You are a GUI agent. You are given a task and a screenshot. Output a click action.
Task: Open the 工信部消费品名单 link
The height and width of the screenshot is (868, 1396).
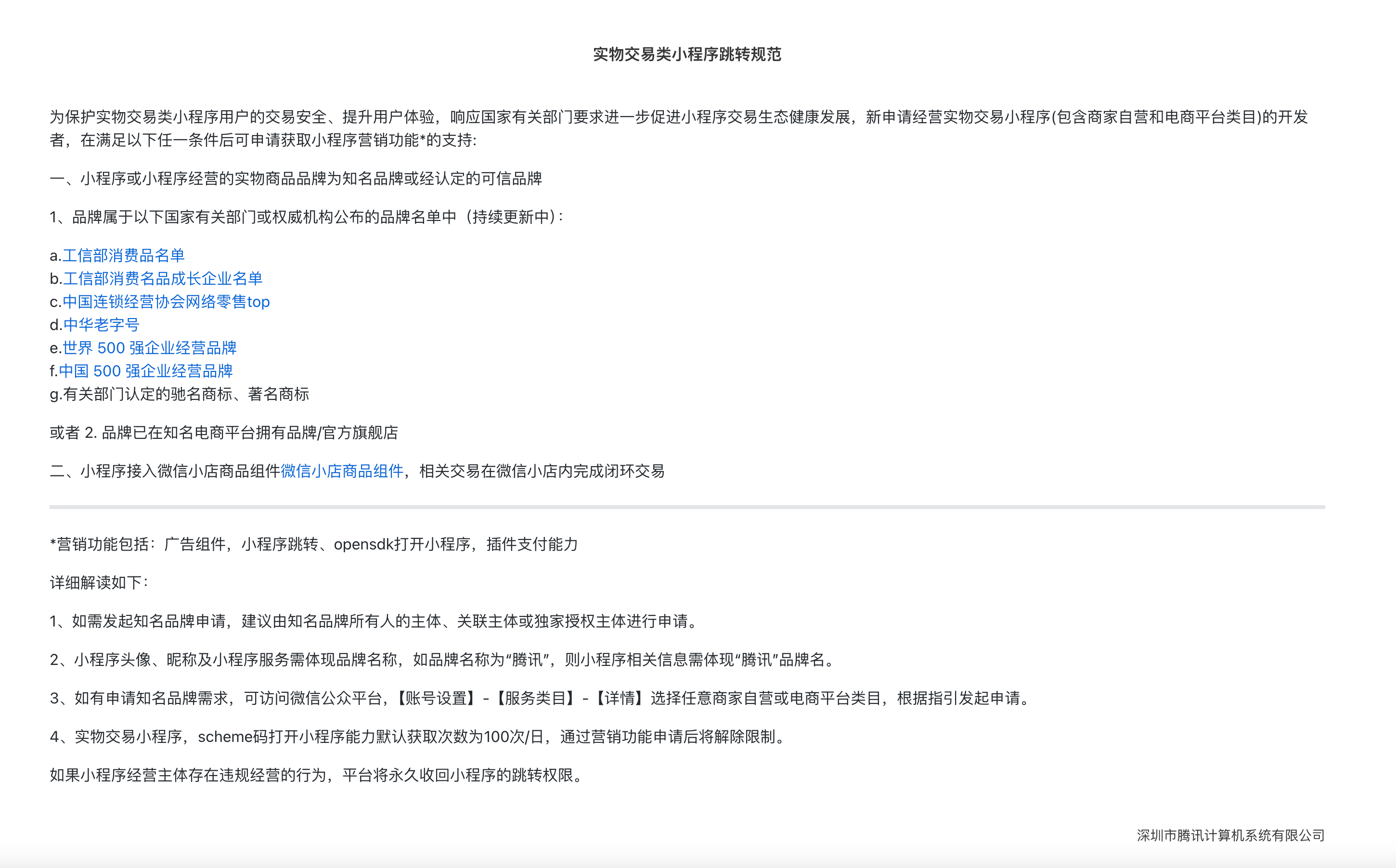pyautogui.click(x=123, y=255)
